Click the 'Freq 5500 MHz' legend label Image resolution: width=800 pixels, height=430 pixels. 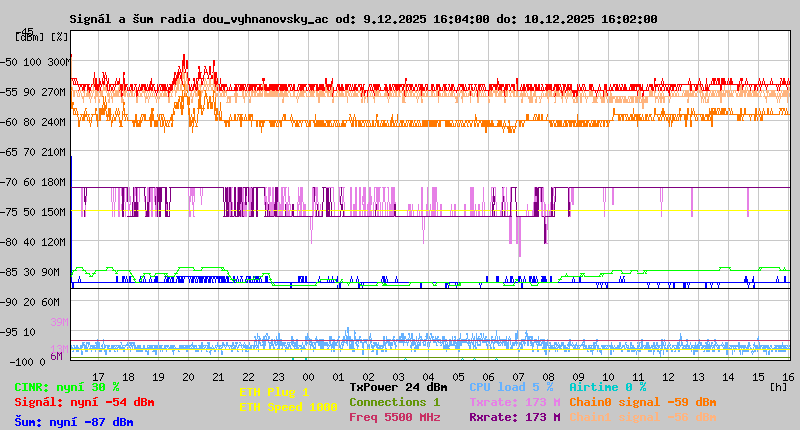pyautogui.click(x=394, y=417)
